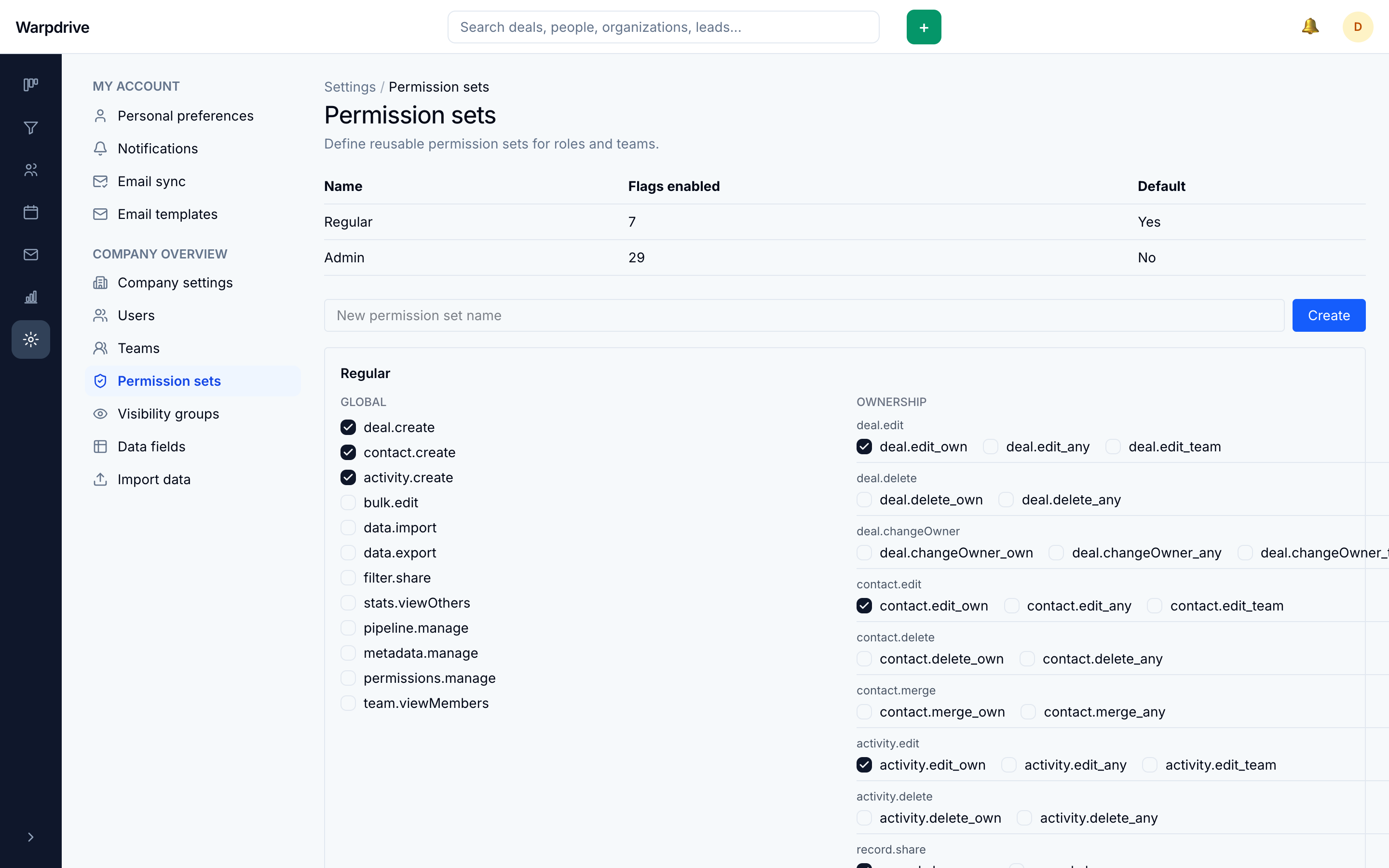Open Company settings page
This screenshot has height=868, width=1389.
(x=193, y=283)
